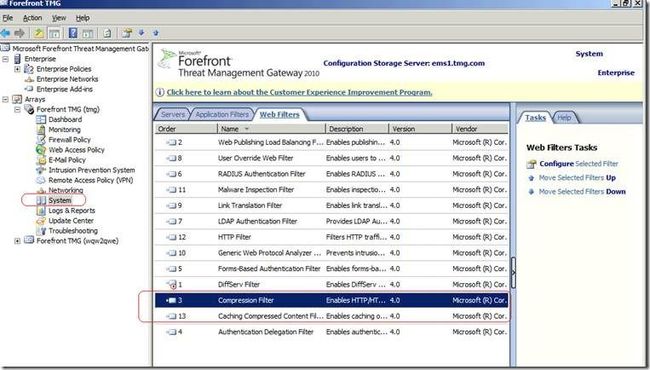The image size is (650, 370).
Task: Select the RADIUS Authentication Filter row
Action: point(332,174)
